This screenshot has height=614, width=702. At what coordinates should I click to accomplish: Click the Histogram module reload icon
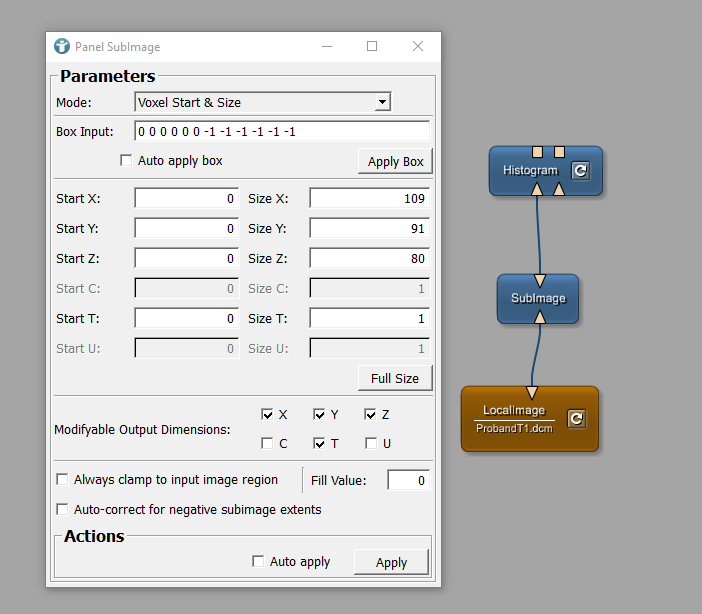[x=581, y=171]
